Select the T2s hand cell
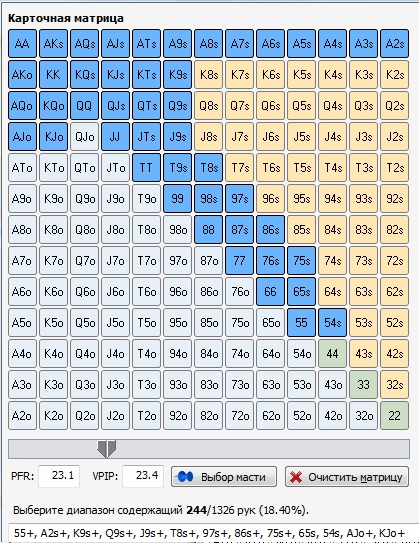Viewport: 419px width, 543px height. point(394,168)
